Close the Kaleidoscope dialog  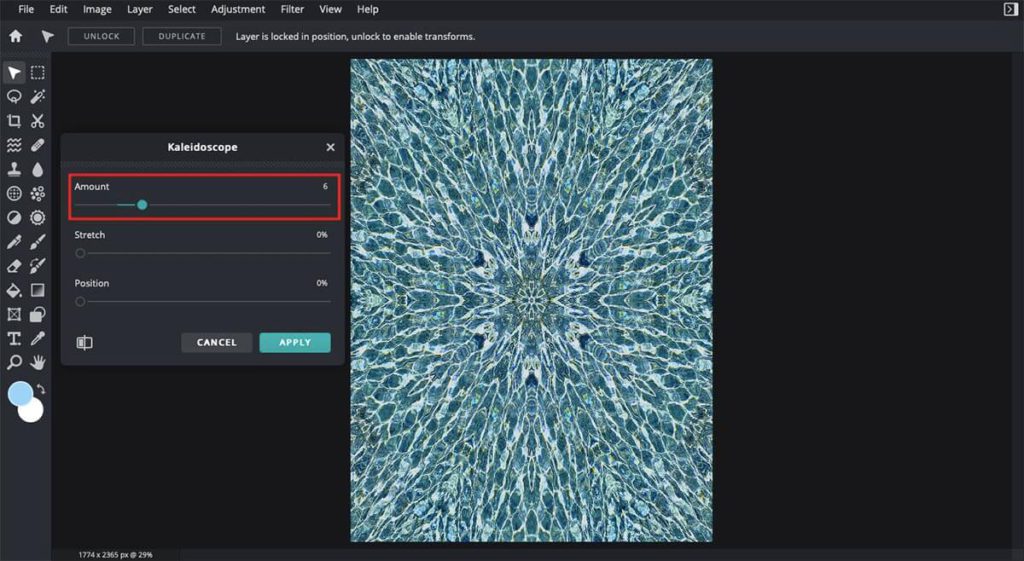pos(331,147)
